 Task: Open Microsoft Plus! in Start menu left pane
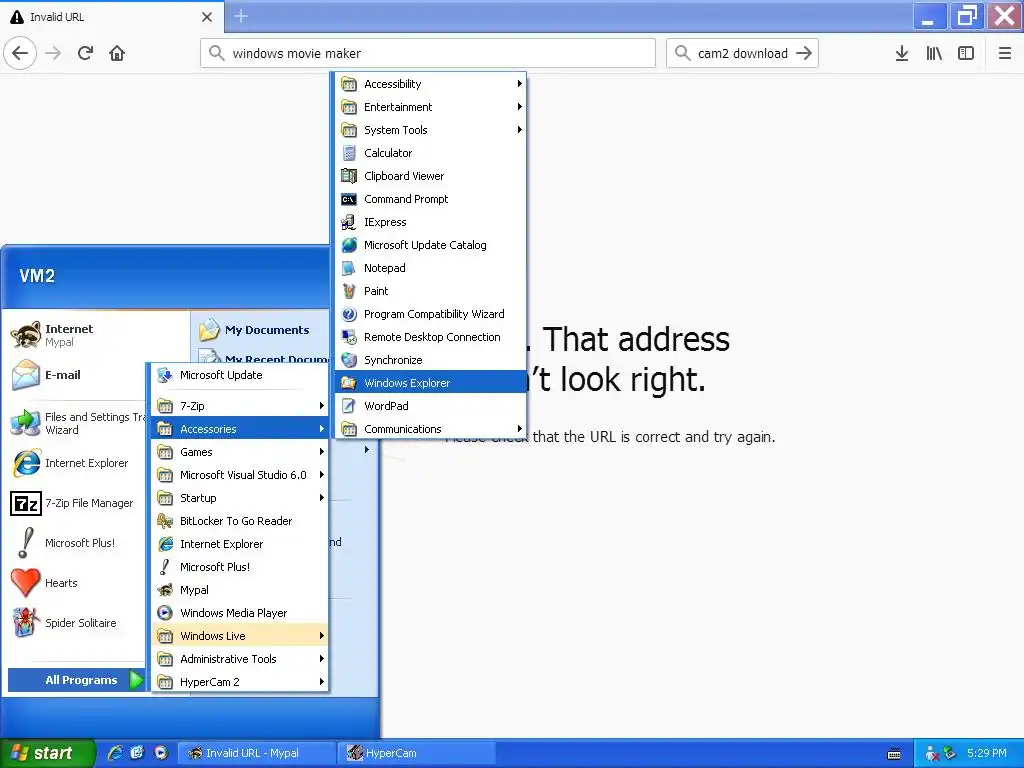click(x=77, y=543)
